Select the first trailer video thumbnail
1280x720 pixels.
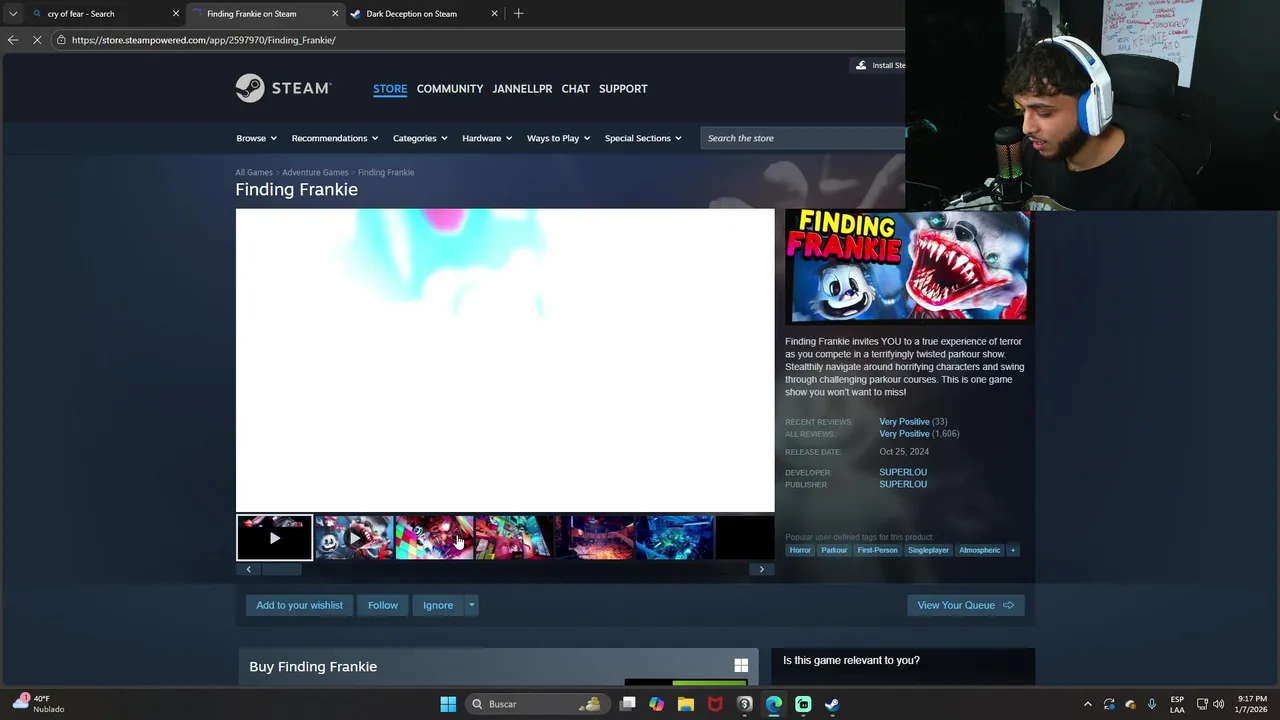point(274,538)
